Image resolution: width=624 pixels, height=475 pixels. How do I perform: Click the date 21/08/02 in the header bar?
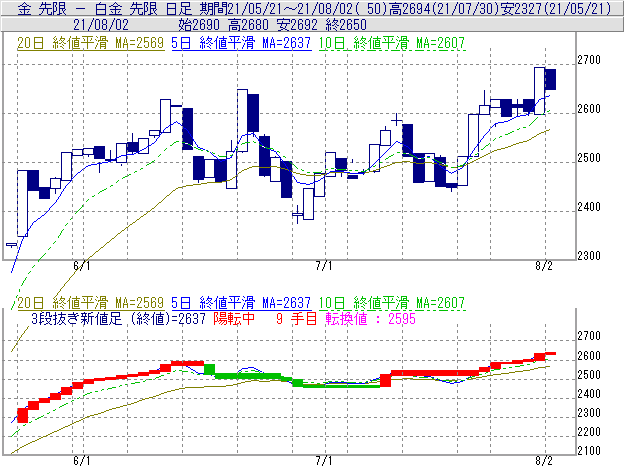(101, 25)
